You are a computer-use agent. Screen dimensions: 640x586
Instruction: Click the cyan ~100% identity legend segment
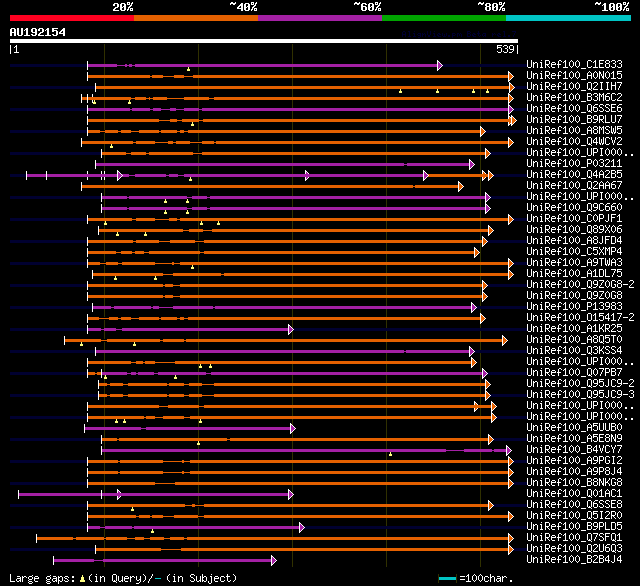click(x=569, y=18)
